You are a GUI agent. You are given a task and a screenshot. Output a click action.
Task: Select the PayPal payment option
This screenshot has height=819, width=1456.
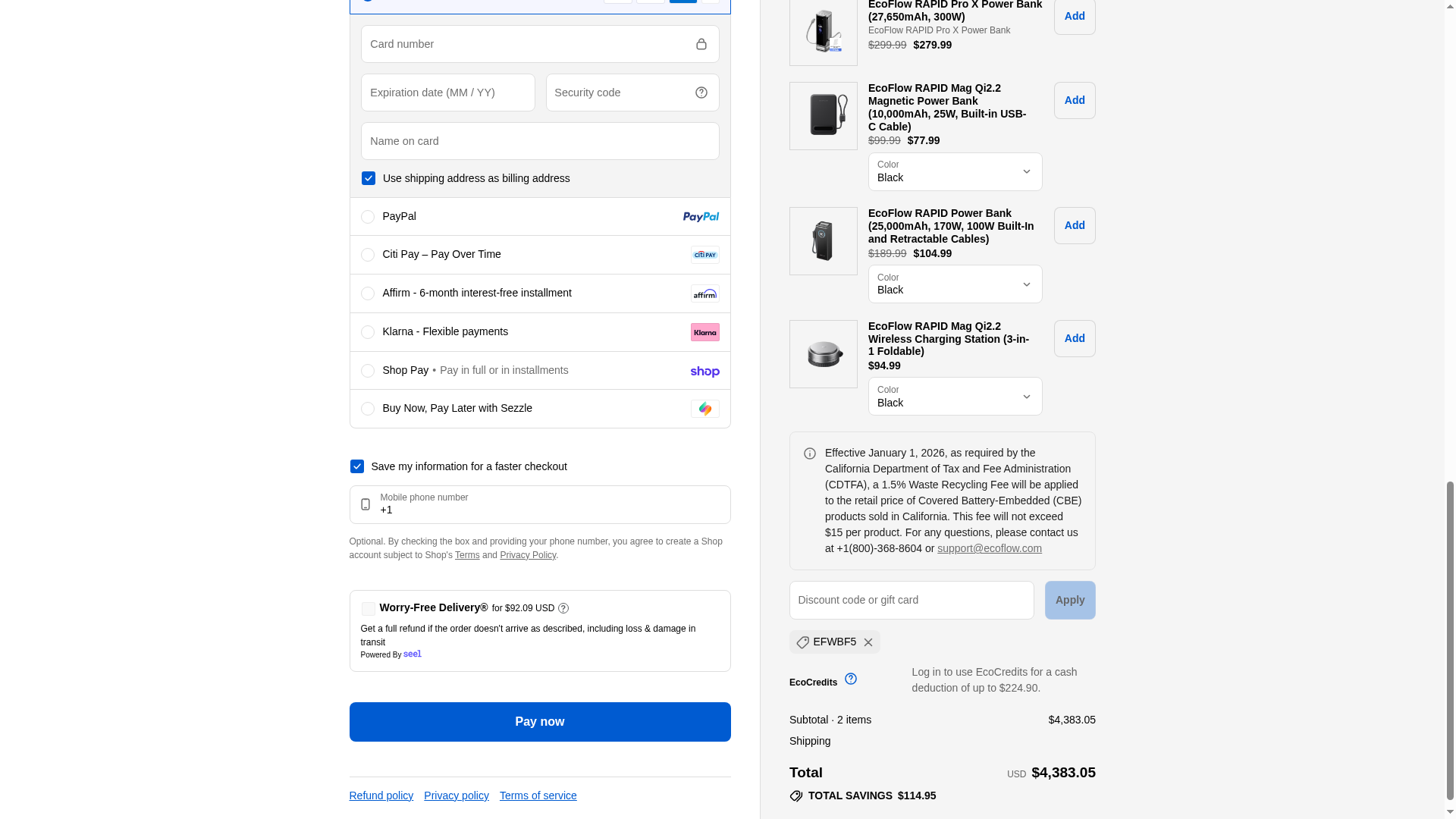368,217
